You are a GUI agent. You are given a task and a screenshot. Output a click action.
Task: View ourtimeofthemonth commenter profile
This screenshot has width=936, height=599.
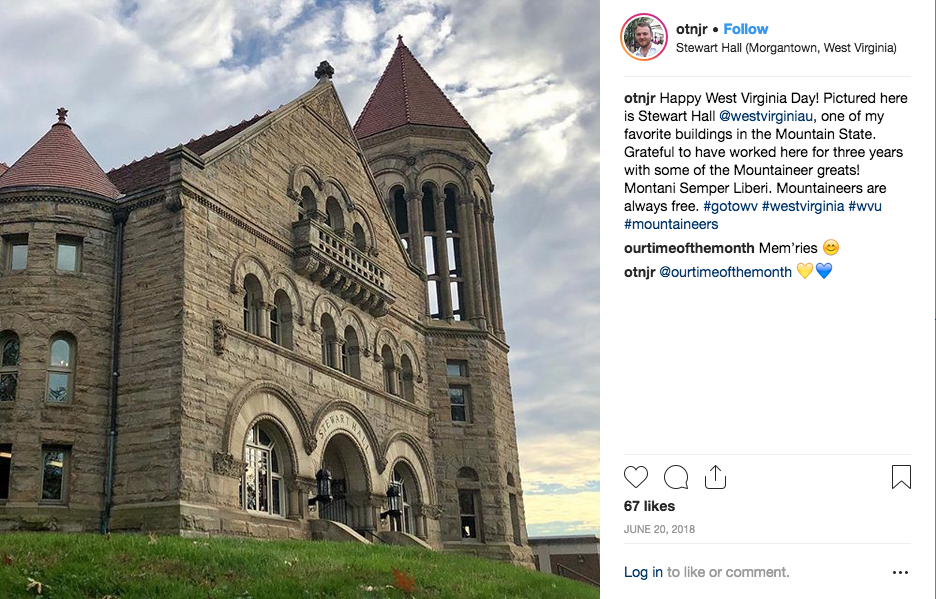click(x=689, y=248)
